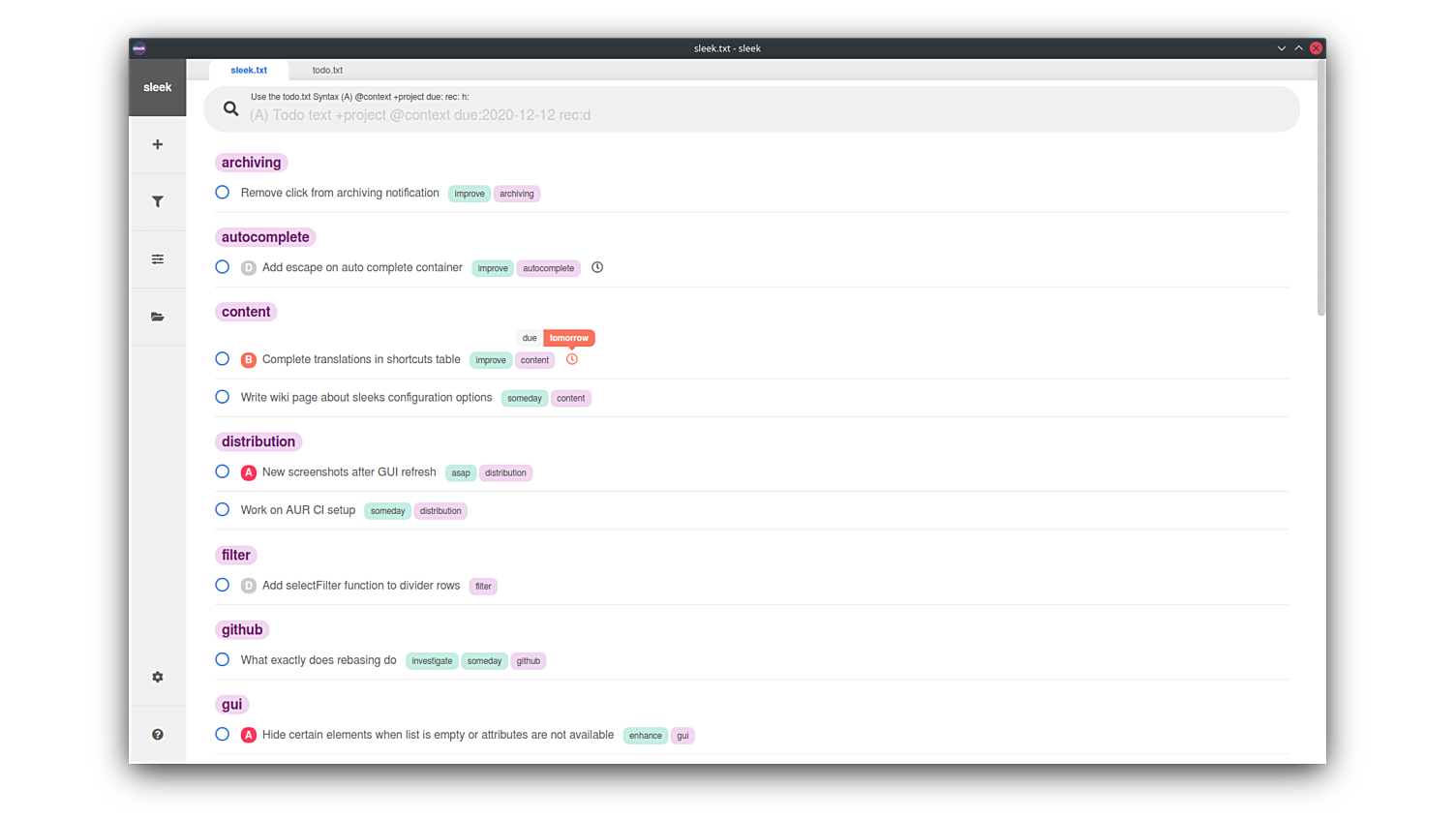The image size is (1456, 819).
Task: Open settings gear in sidebar
Action: point(157,677)
